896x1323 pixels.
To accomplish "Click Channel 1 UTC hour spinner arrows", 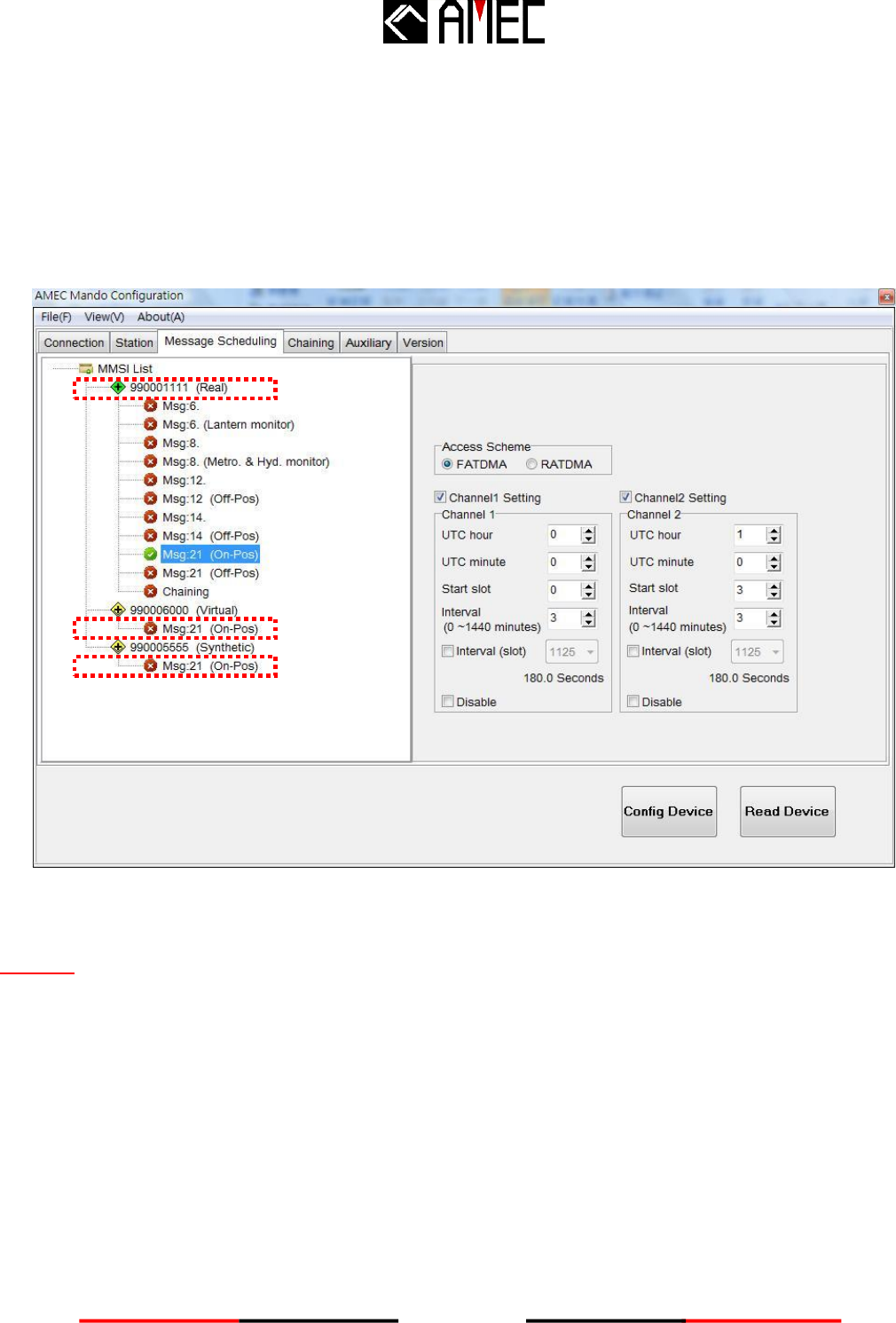I will click(x=588, y=535).
